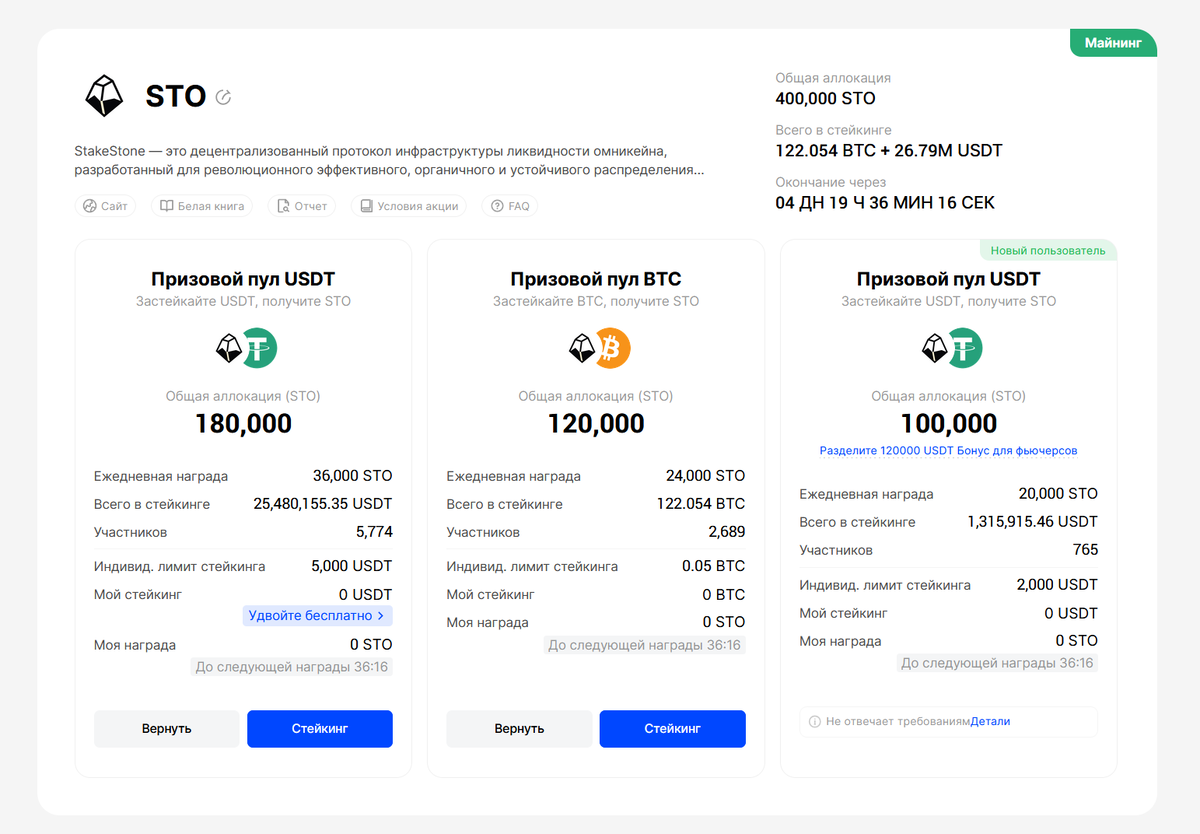Click Вернуть in the 180,000 USDT pool
1200x834 pixels.
(x=166, y=729)
